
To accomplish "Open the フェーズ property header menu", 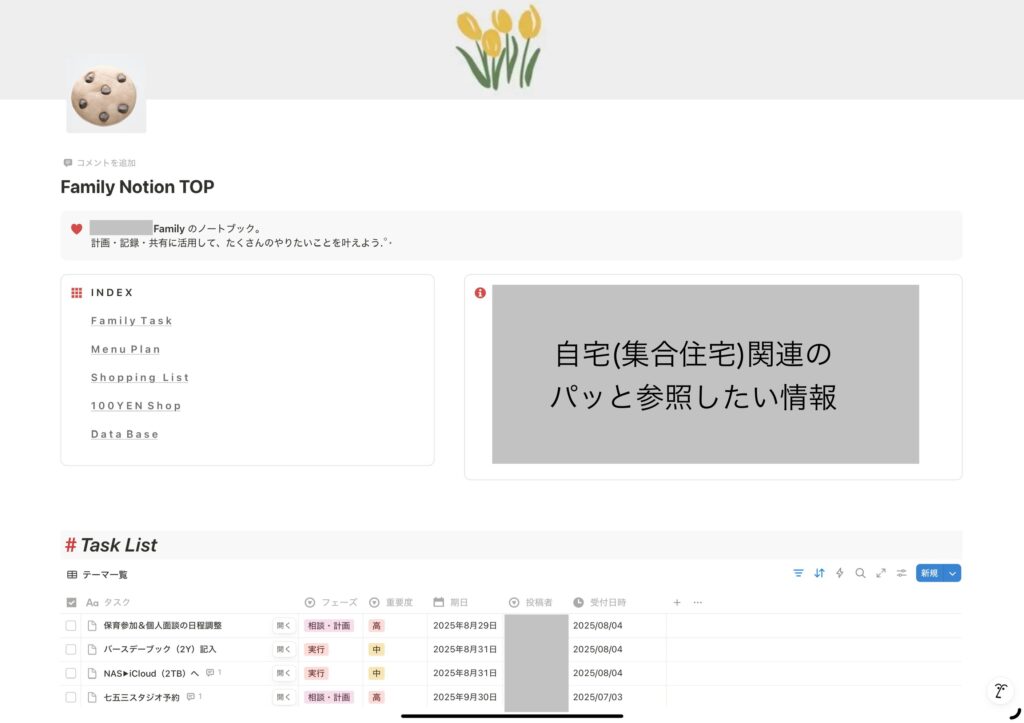I will pos(332,601).
